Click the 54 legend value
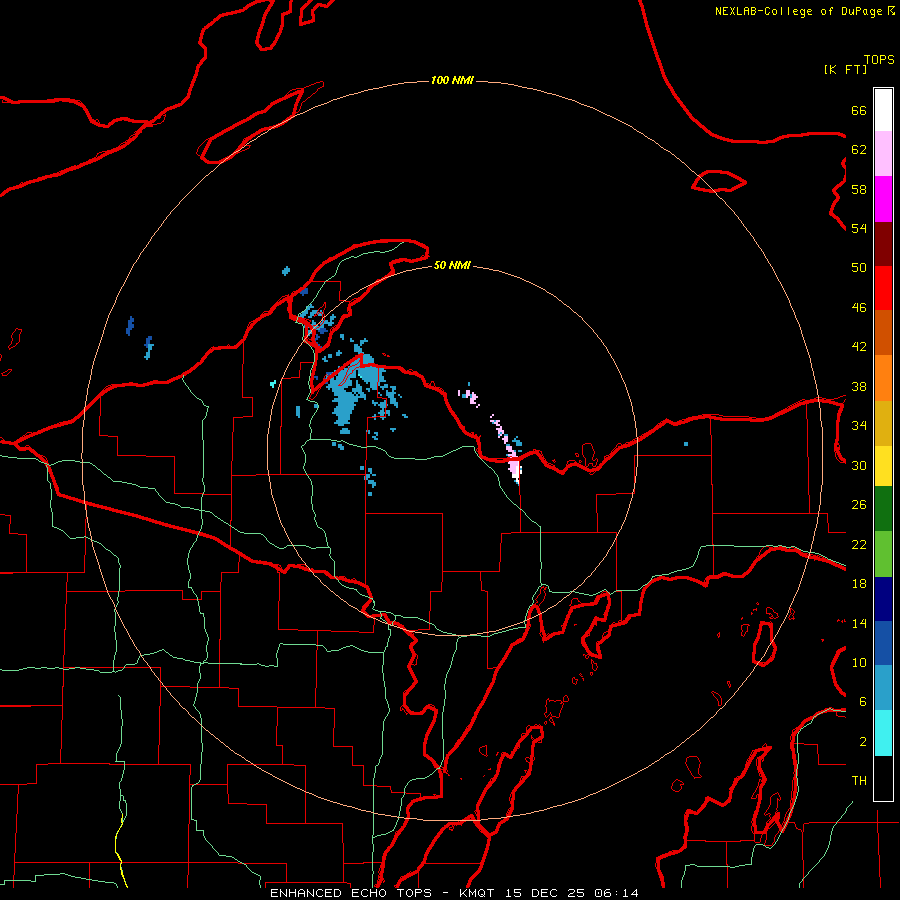This screenshot has width=900, height=900. [859, 228]
